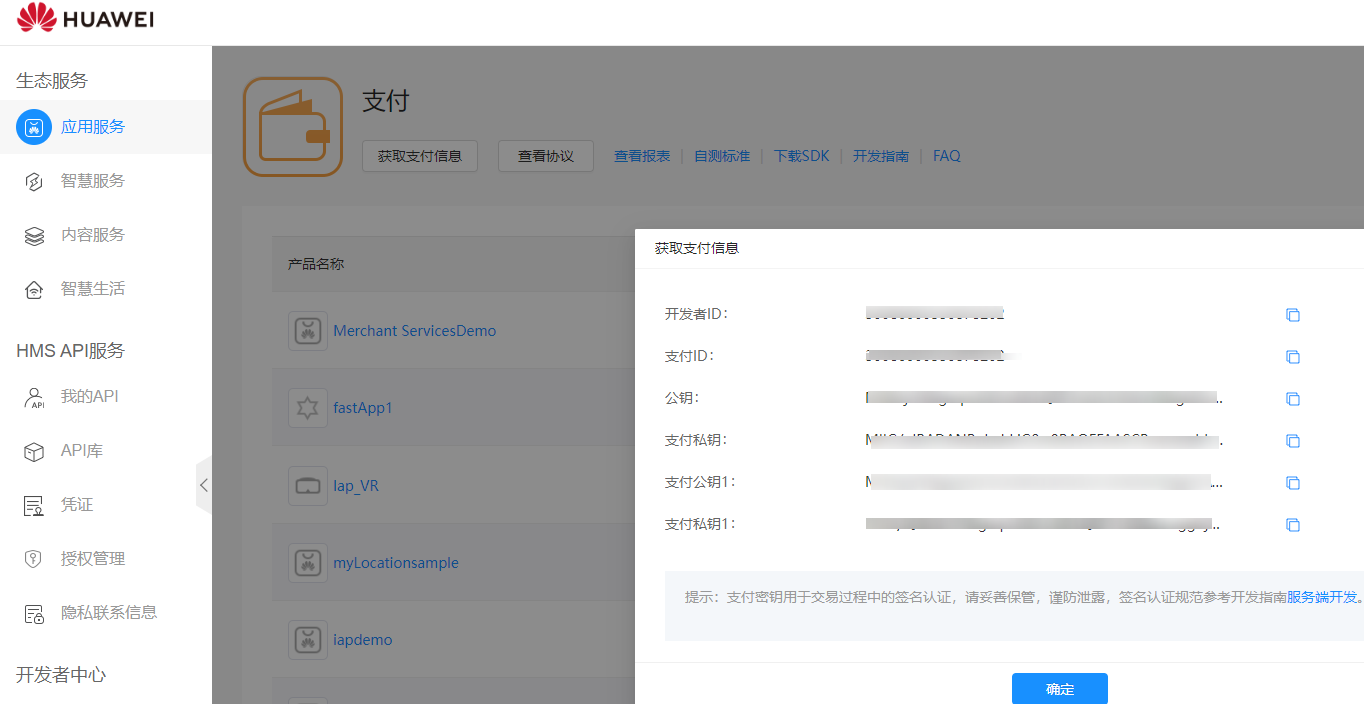The image size is (1364, 704).
Task: Click the 获取支付信息 dialog title
Action: click(x=697, y=248)
